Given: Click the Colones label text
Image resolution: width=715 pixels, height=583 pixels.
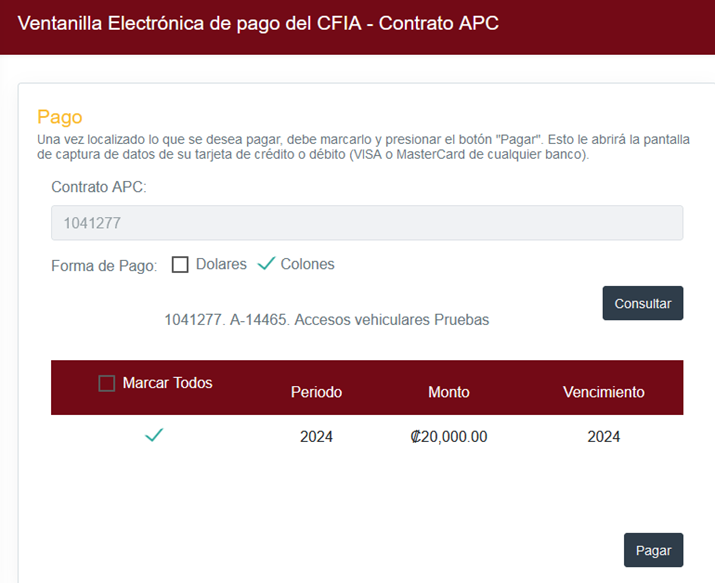Looking at the screenshot, I should [307, 264].
